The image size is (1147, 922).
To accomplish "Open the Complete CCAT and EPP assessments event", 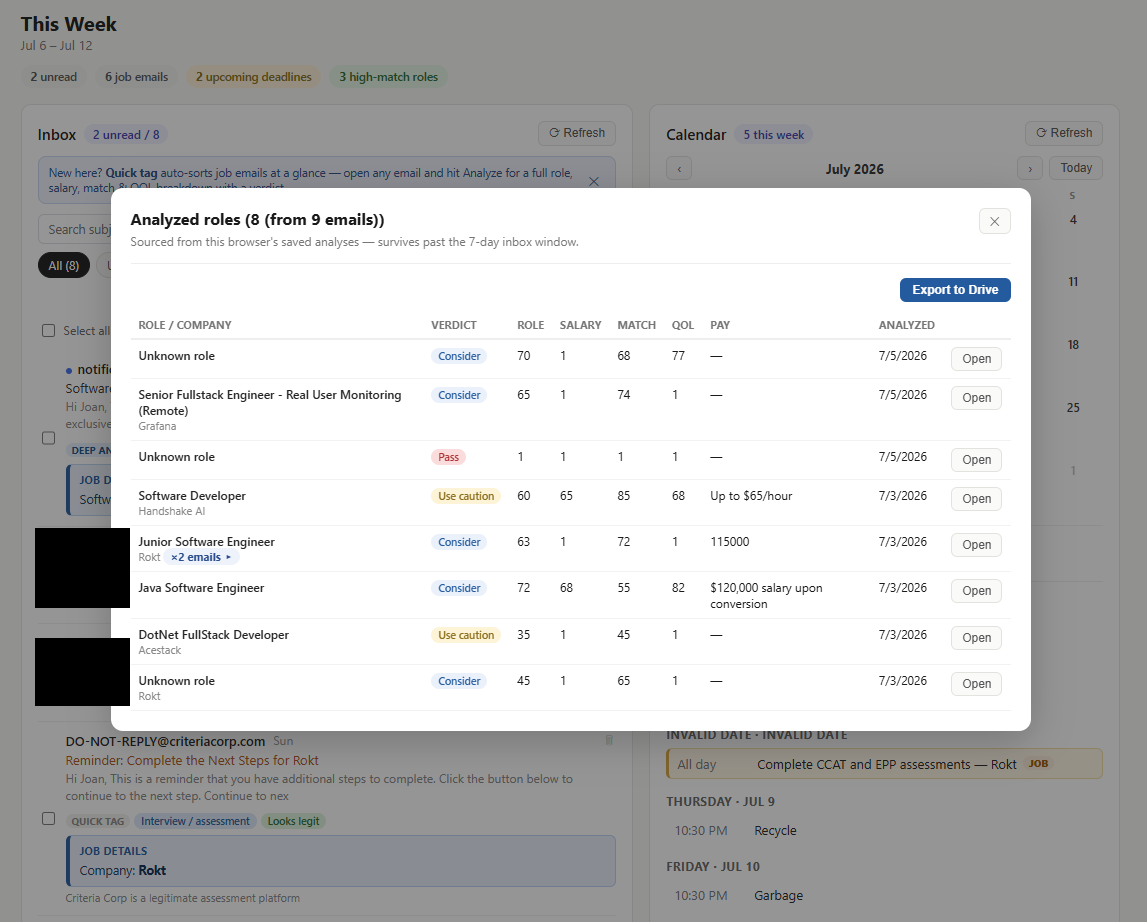I will click(884, 765).
